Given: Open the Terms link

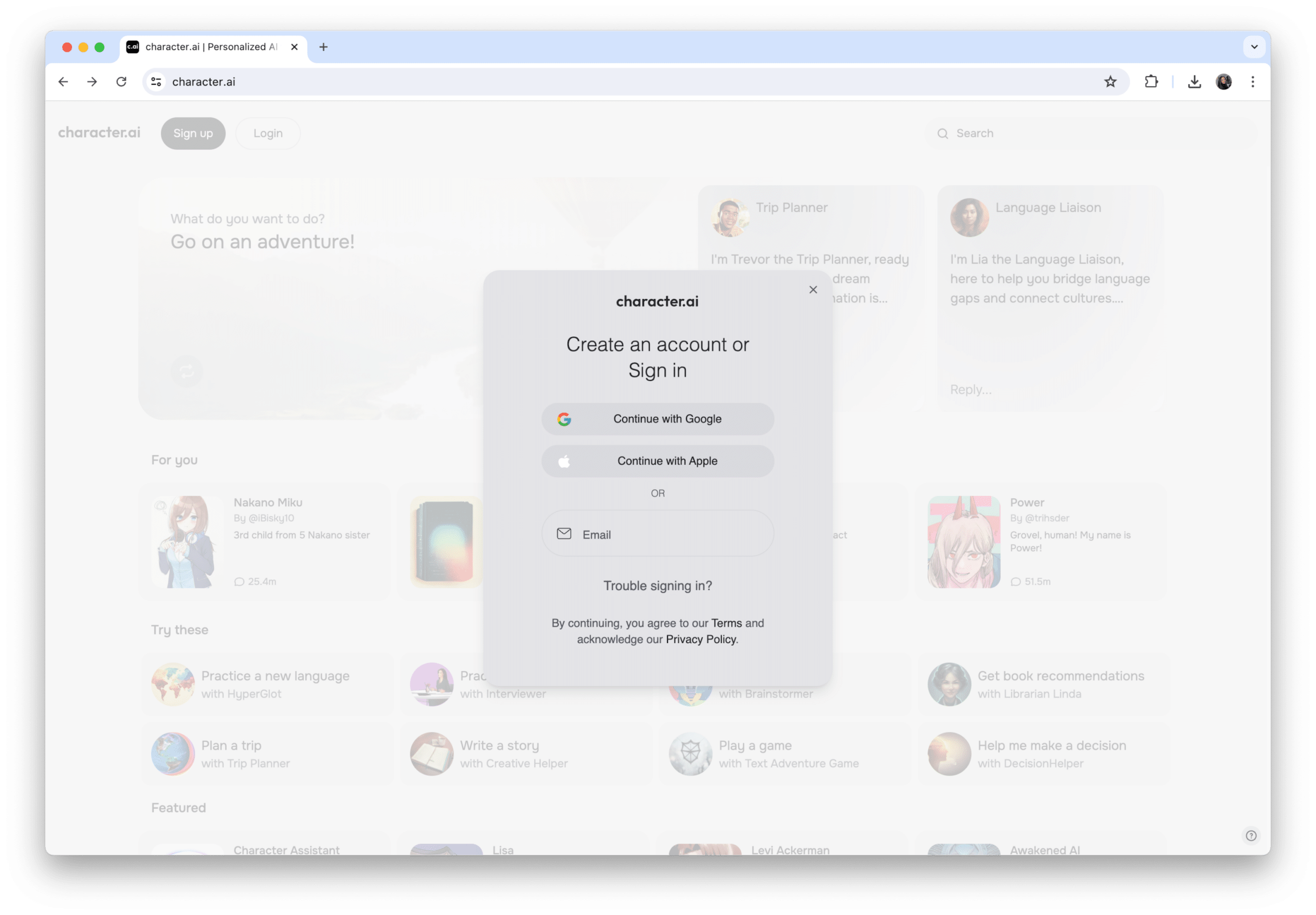Looking at the screenshot, I should [726, 623].
